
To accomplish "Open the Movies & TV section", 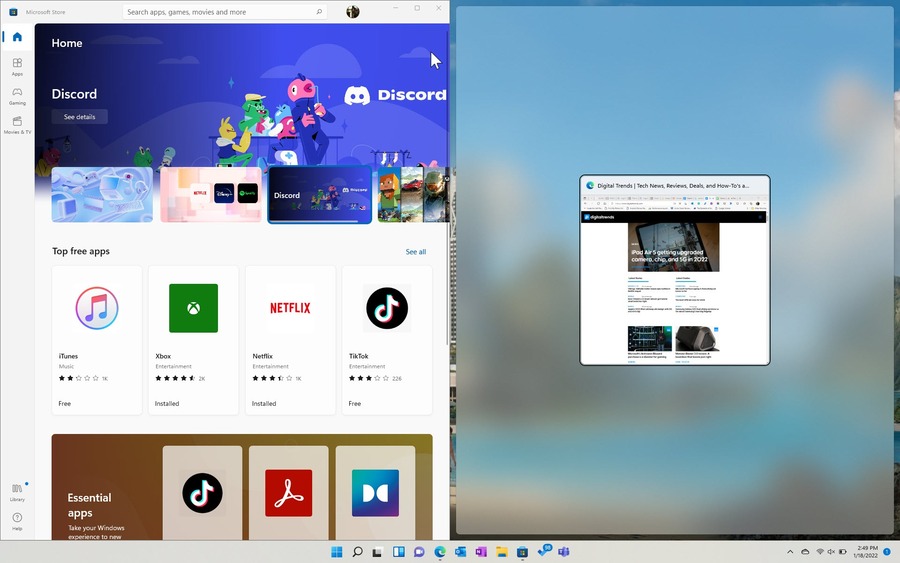I will click(17, 125).
